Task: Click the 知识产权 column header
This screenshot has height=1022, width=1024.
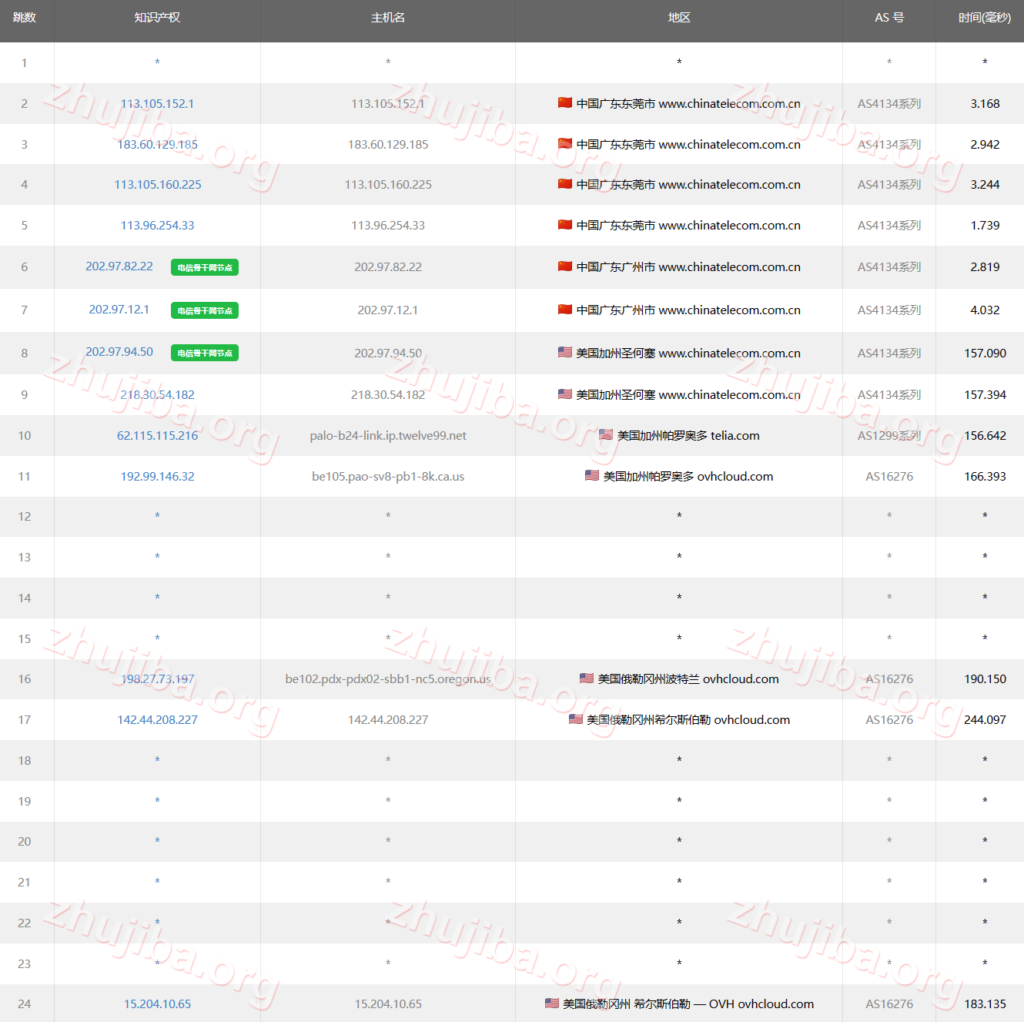Action: tap(156, 18)
